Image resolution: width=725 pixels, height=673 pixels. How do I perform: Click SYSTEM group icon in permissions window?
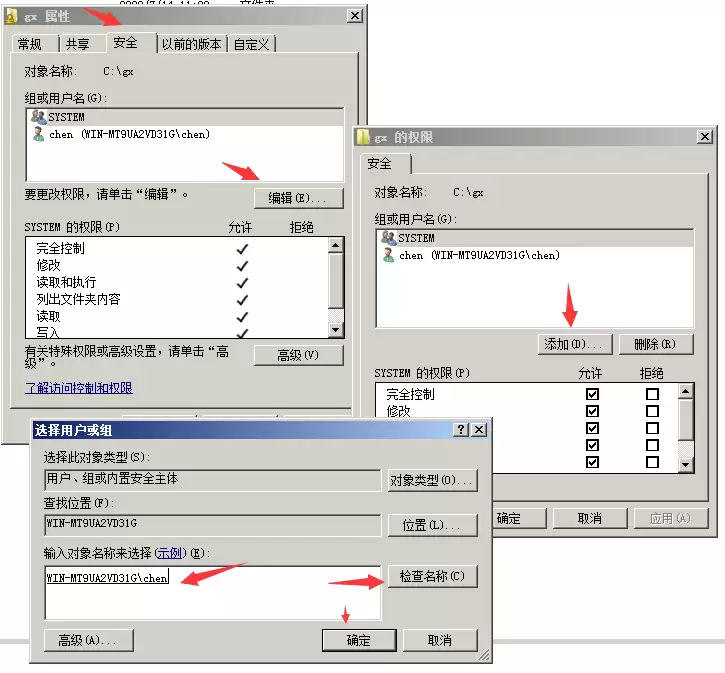coord(388,238)
